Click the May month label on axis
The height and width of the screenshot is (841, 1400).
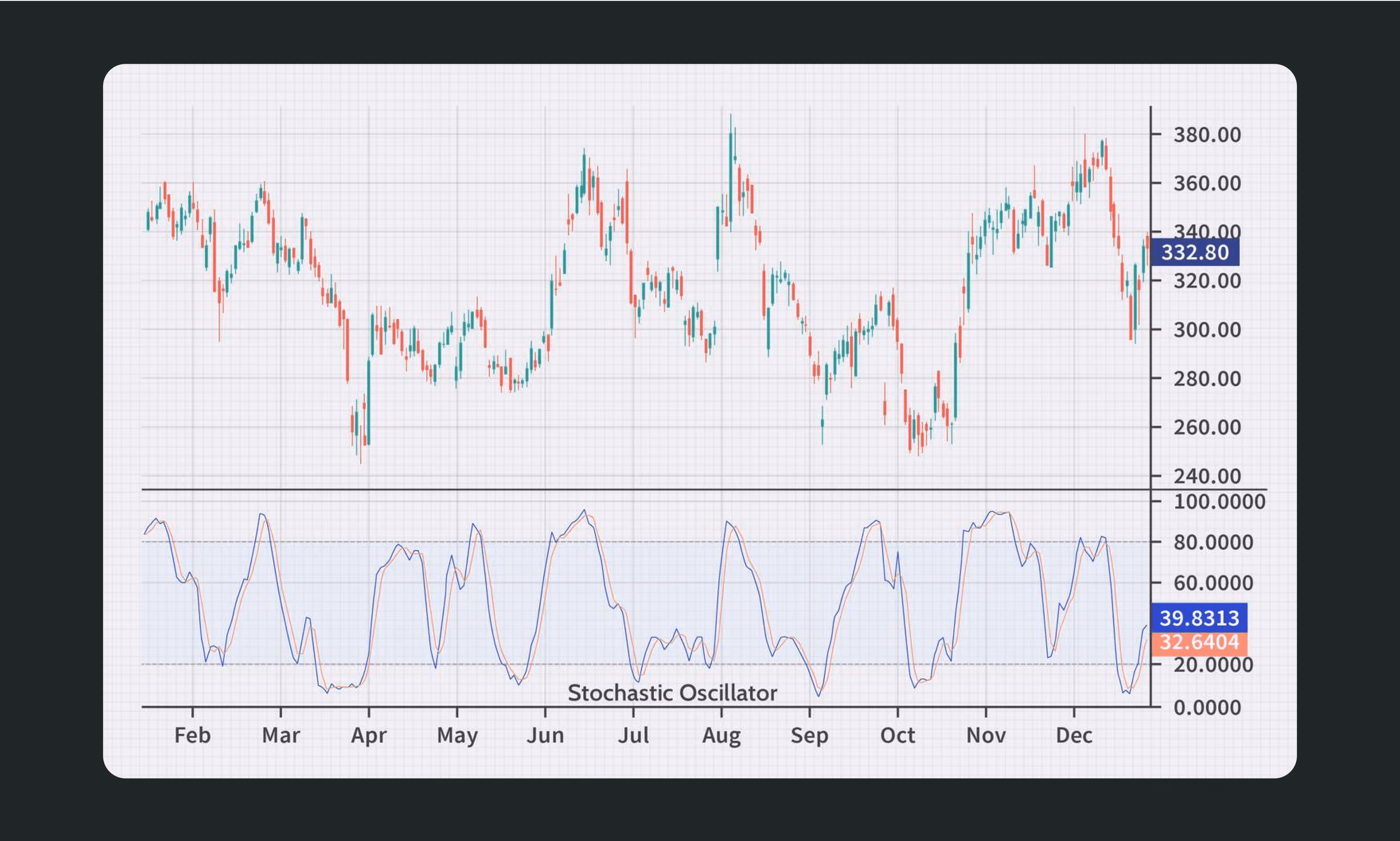coord(457,735)
